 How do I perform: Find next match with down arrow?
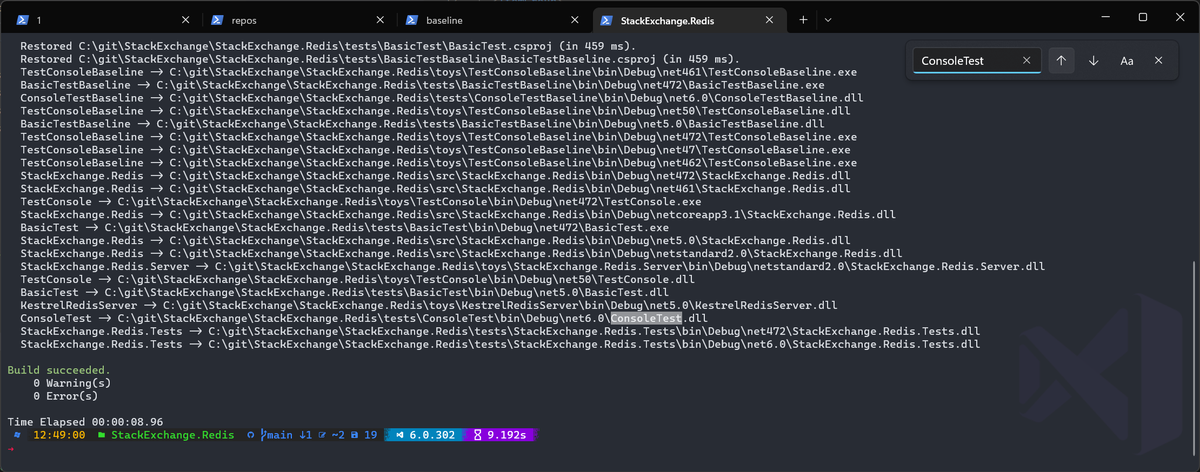1093,61
